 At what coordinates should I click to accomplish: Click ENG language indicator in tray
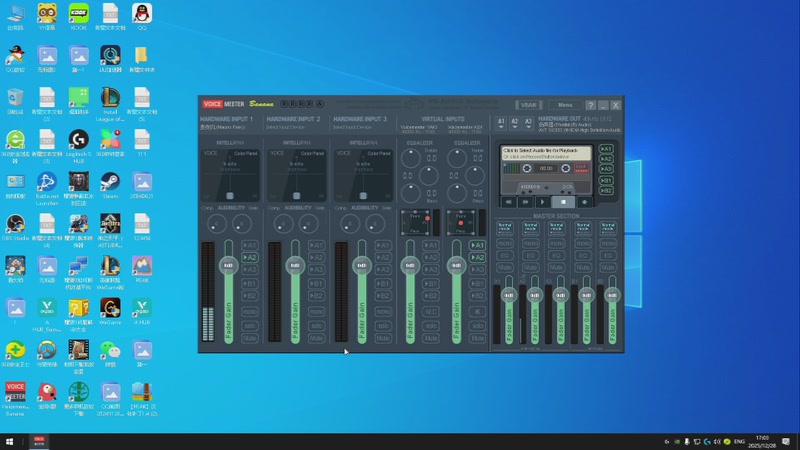739,441
